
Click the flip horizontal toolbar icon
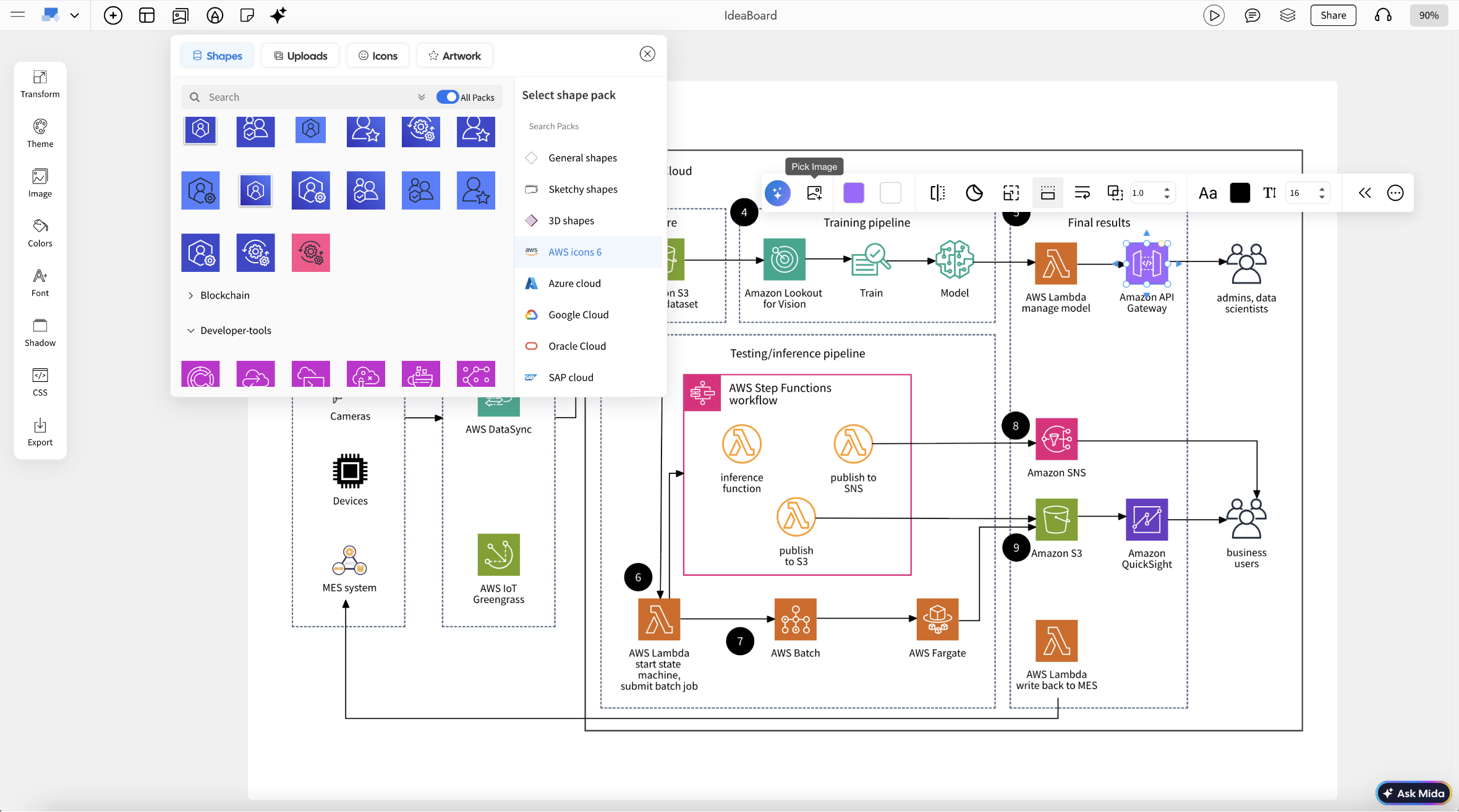937,193
